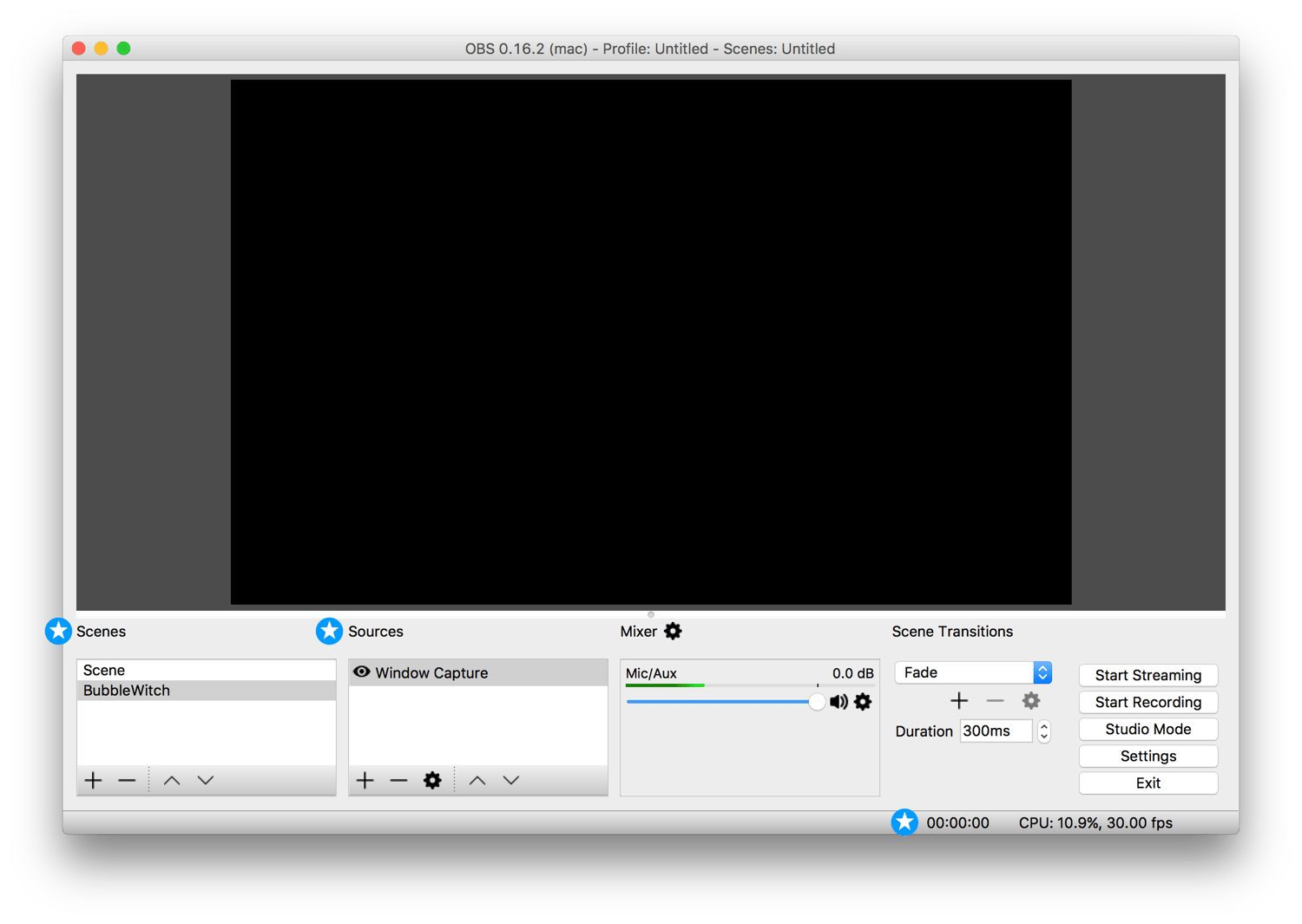Select the 'Scene' item in Scenes list
Viewport: 1302px width, 924px height.
[207, 670]
